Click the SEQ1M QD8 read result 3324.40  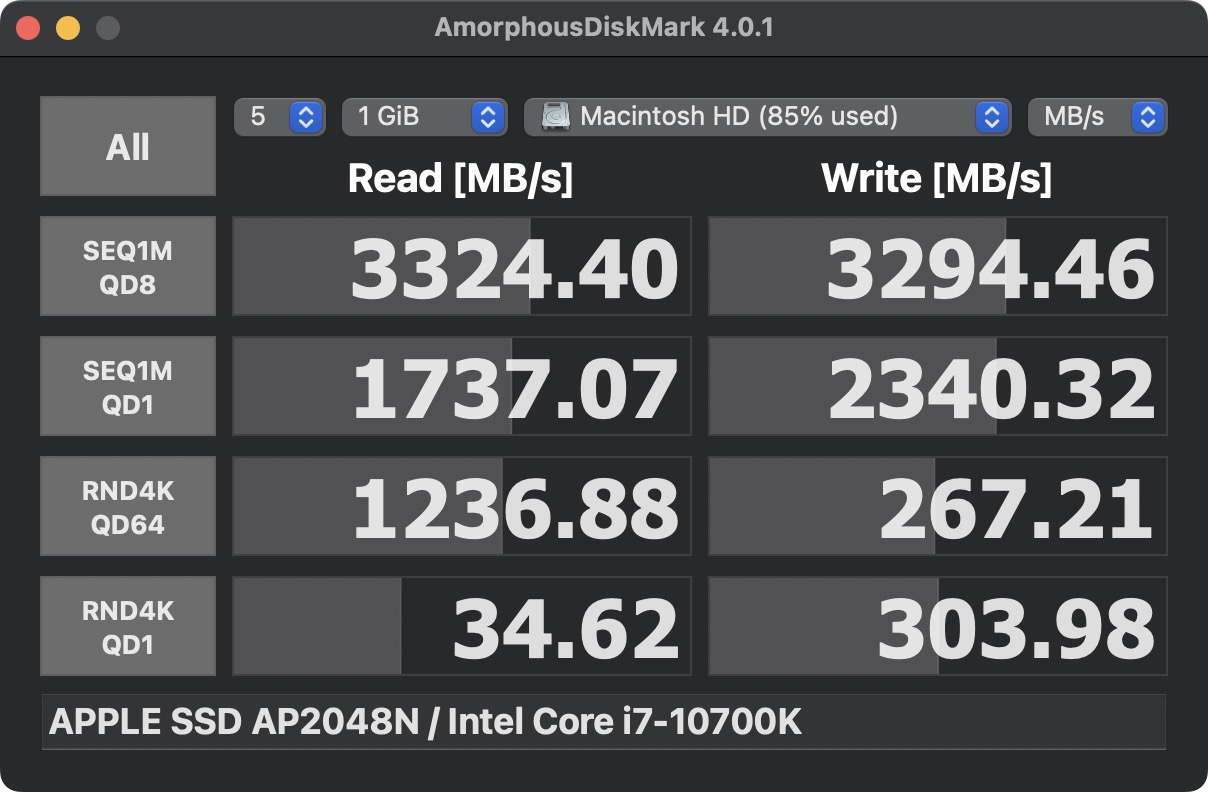(x=462, y=267)
